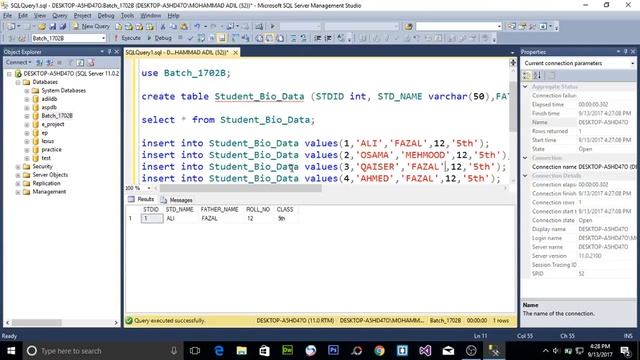
Task: Open Microsoft Edge from the taskbar
Action: coord(219,351)
